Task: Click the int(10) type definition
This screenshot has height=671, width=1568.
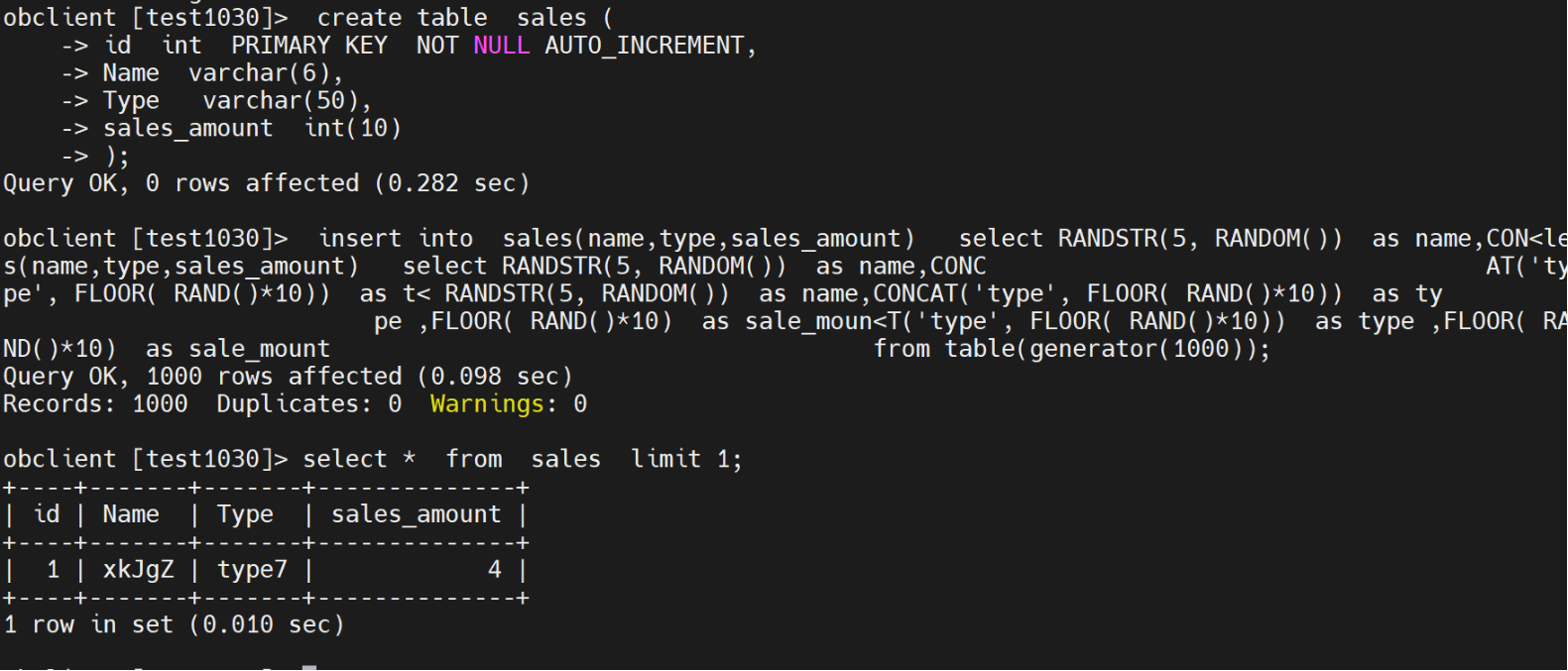Action: coord(352,129)
